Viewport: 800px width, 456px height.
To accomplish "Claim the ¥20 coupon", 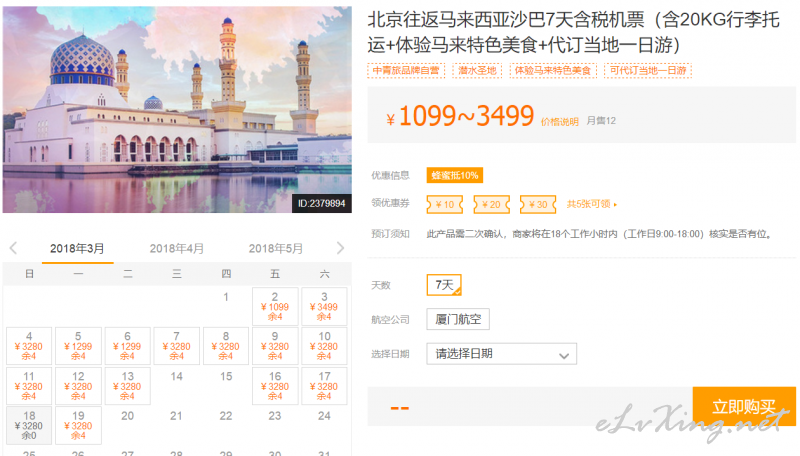I will (491, 205).
